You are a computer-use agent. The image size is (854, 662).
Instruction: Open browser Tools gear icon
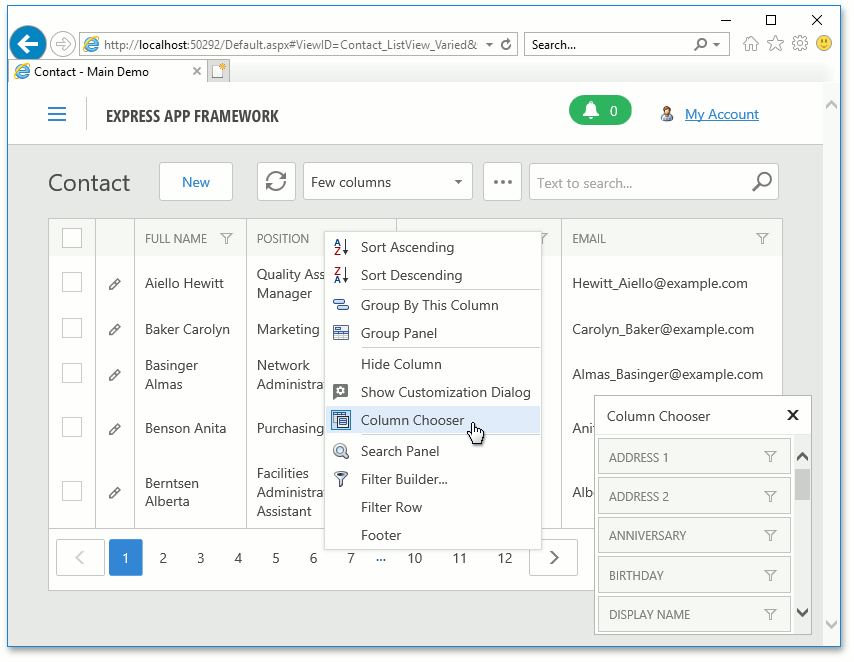coord(800,44)
